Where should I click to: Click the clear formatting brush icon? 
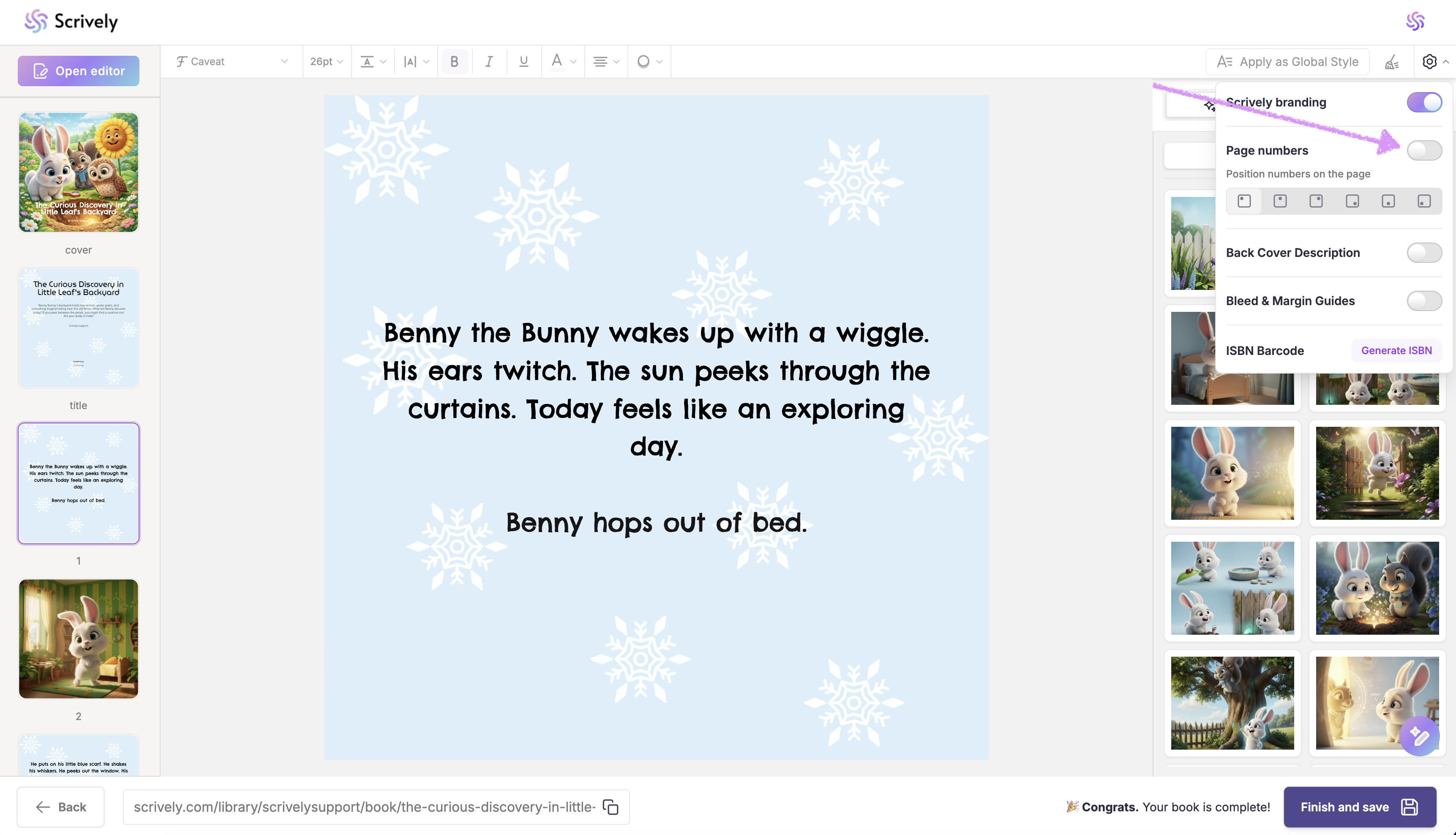(x=1392, y=62)
